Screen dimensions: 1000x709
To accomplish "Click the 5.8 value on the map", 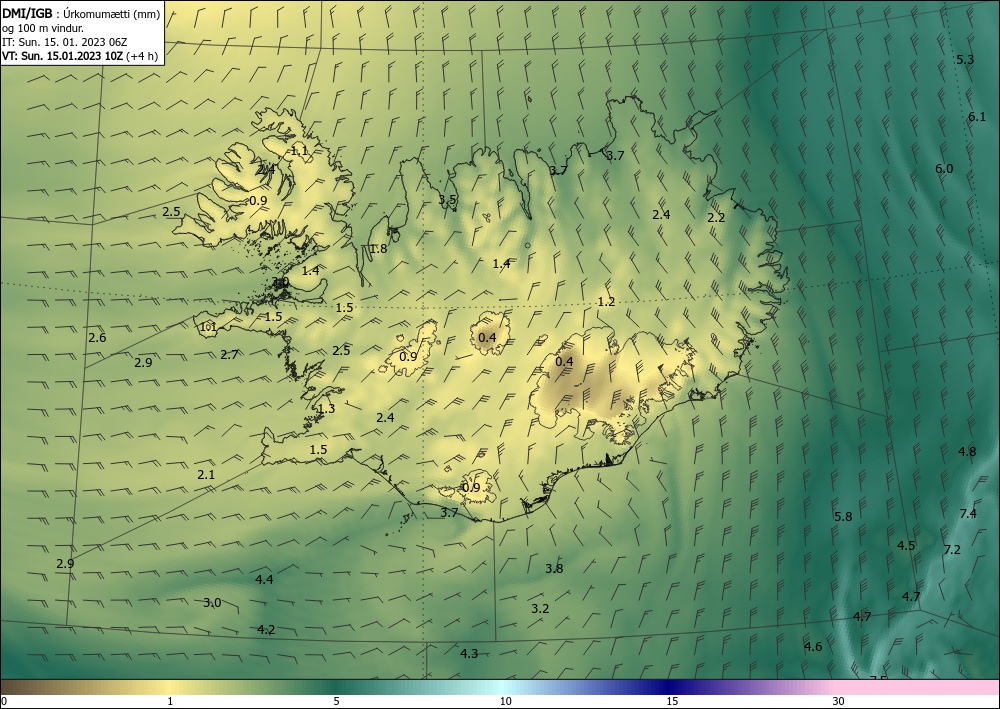I will tap(843, 516).
